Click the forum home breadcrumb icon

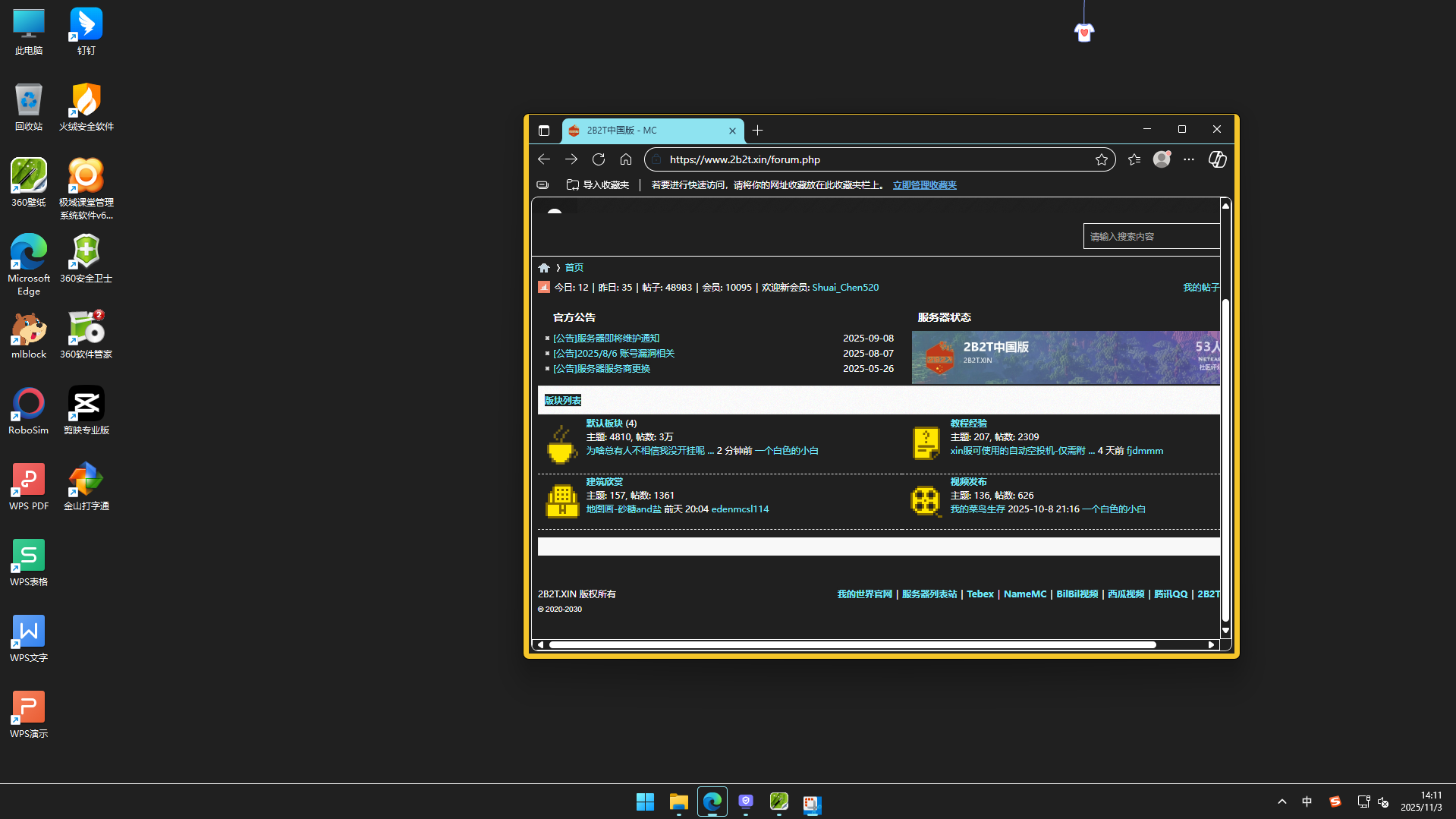tap(544, 268)
